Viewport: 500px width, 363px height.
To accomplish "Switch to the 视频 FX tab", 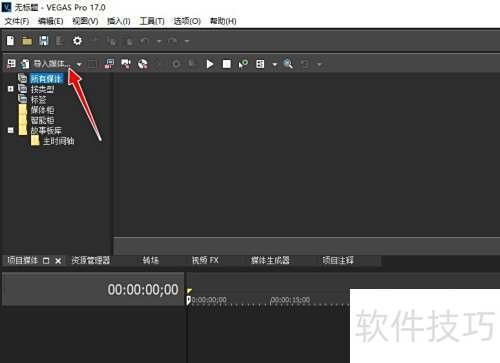I will point(205,260).
